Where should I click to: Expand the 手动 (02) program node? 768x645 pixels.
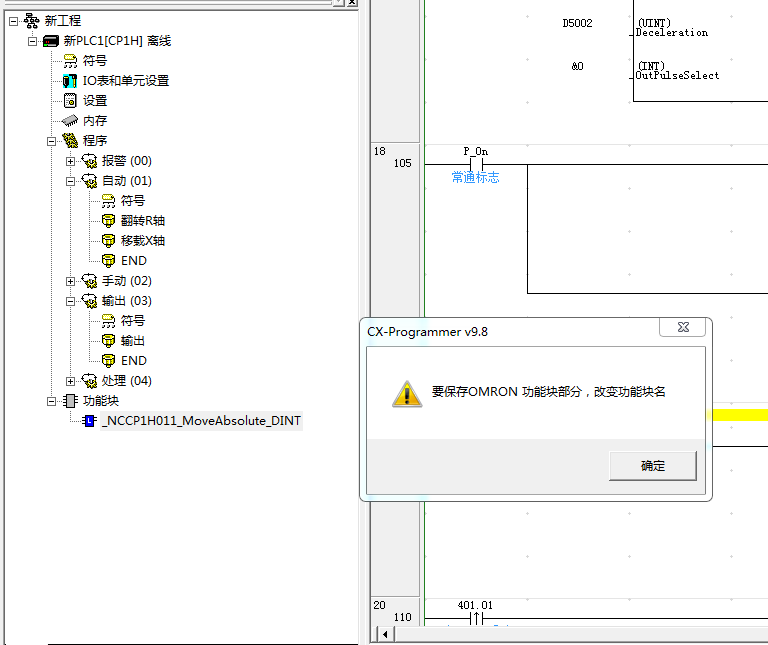click(70, 281)
